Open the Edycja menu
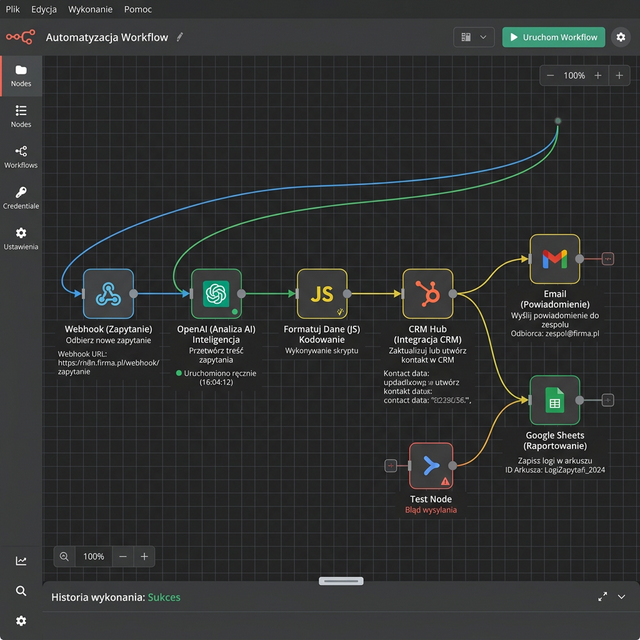This screenshot has width=640, height=640. pos(44,9)
